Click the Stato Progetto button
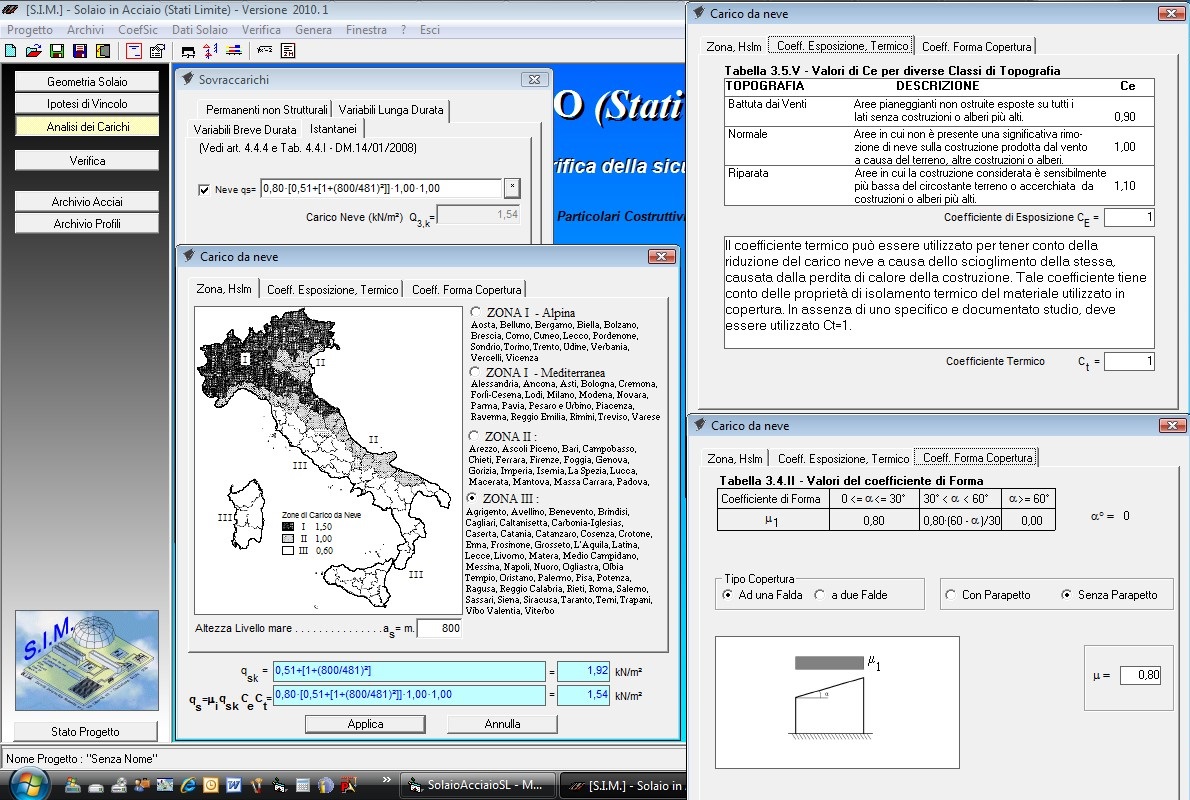1190x800 pixels. 86,732
